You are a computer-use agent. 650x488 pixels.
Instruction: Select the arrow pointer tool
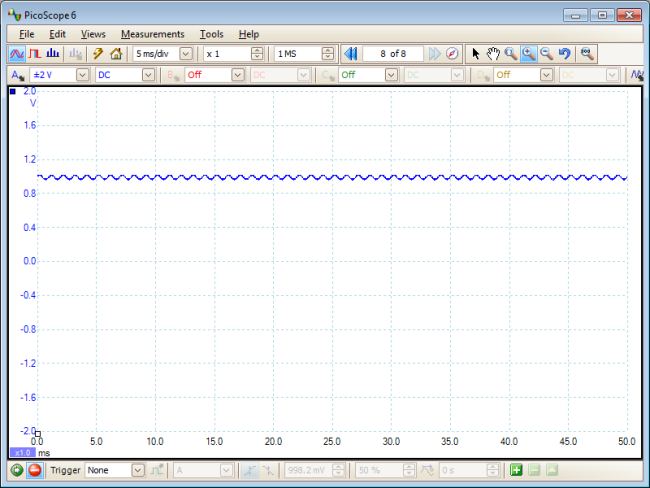(476, 53)
